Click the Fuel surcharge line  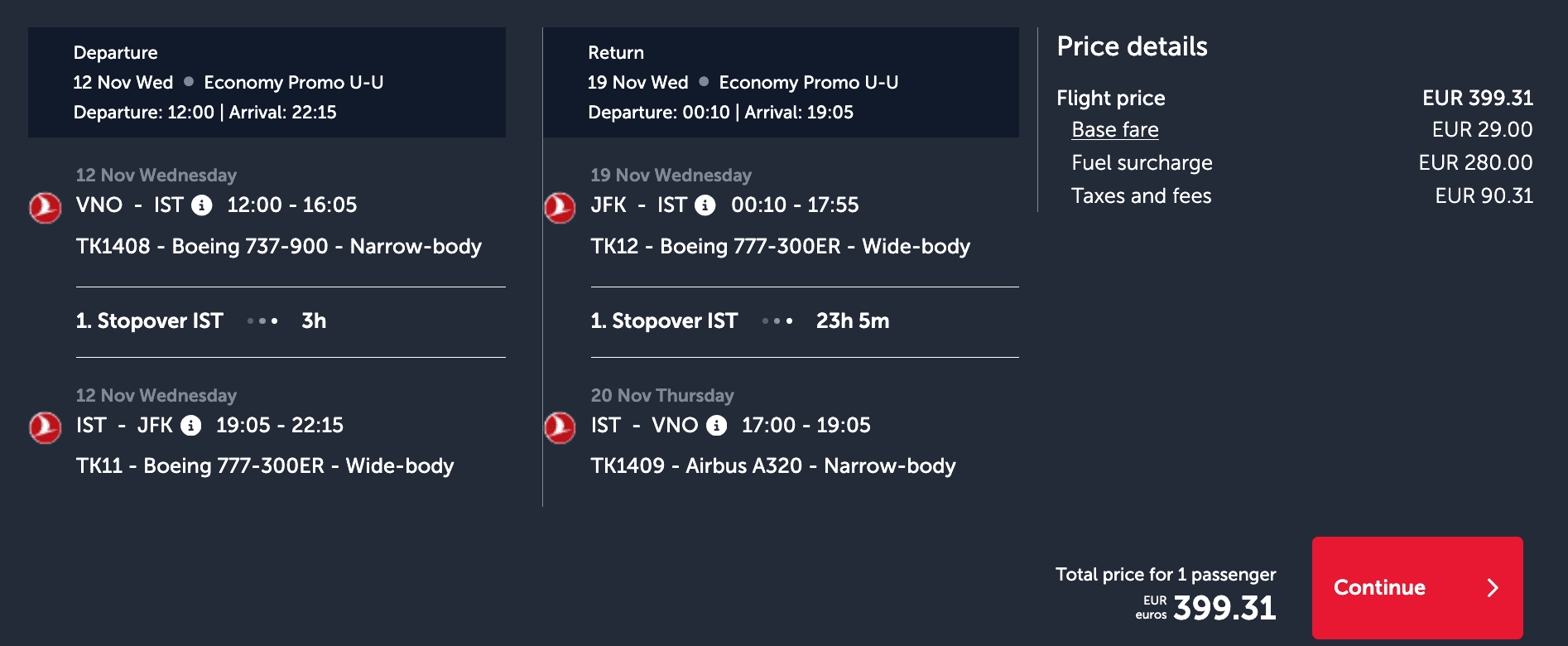(x=1301, y=163)
